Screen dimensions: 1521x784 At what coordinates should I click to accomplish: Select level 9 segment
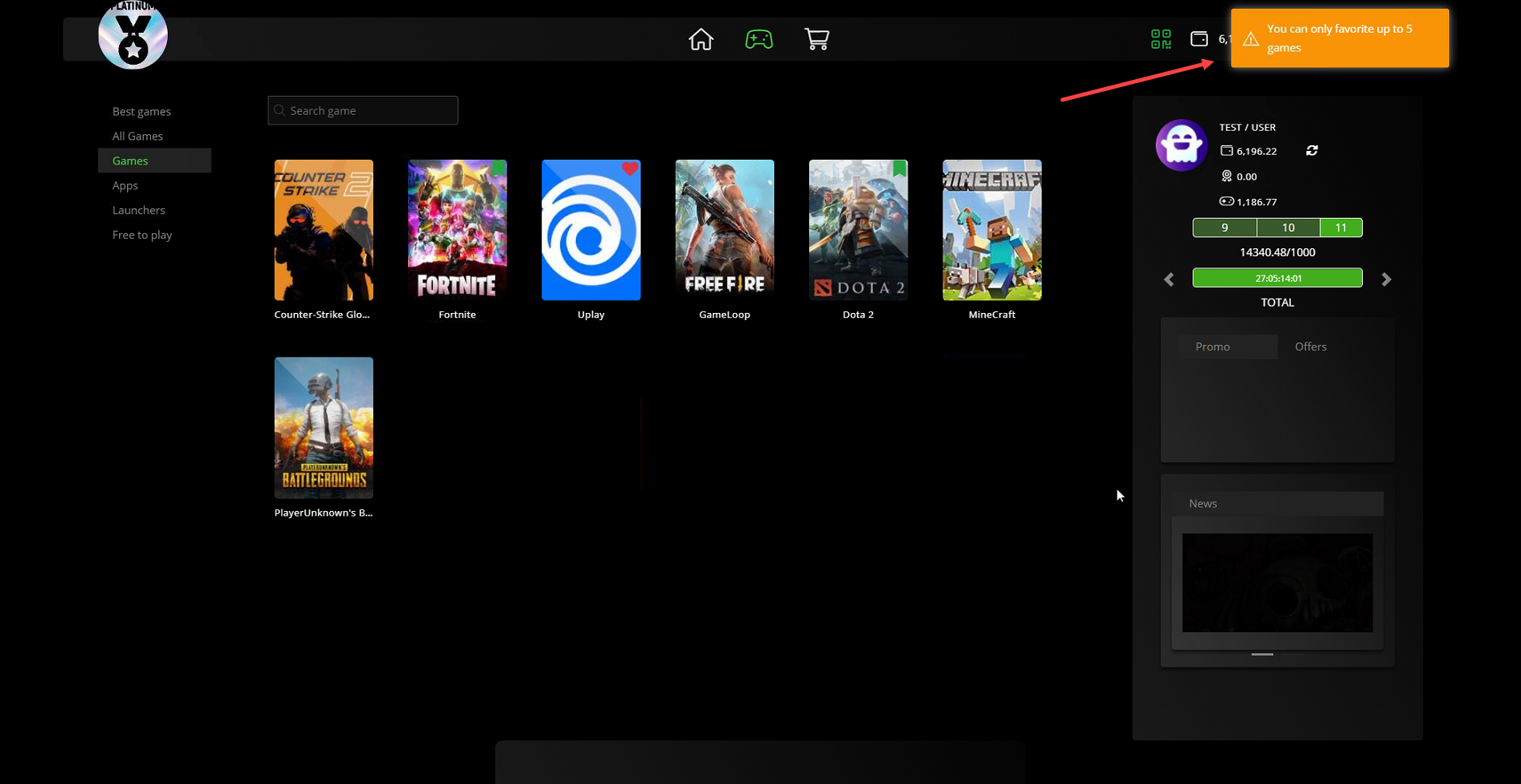click(x=1225, y=228)
